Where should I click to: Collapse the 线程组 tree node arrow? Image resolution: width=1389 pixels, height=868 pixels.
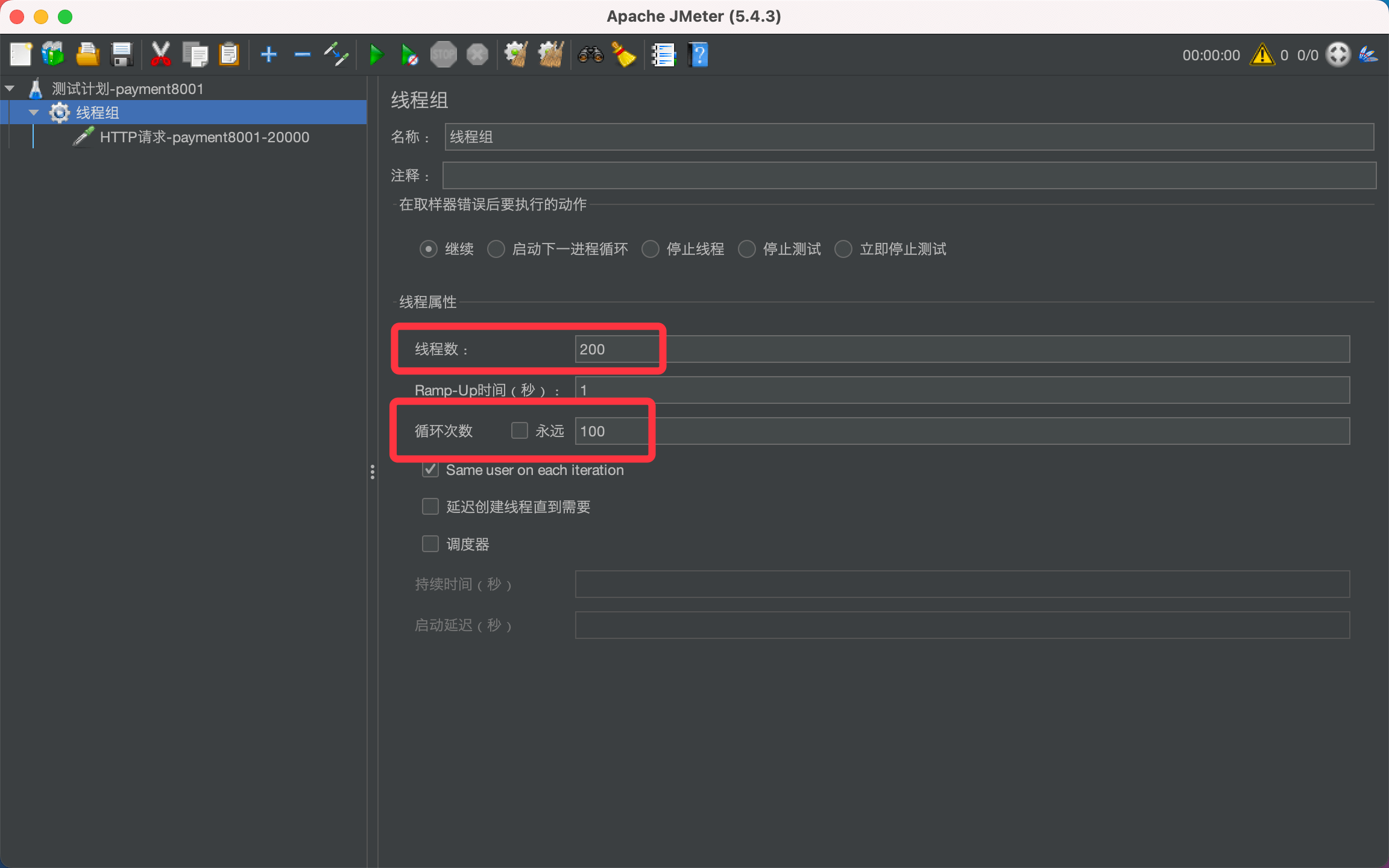click(34, 113)
